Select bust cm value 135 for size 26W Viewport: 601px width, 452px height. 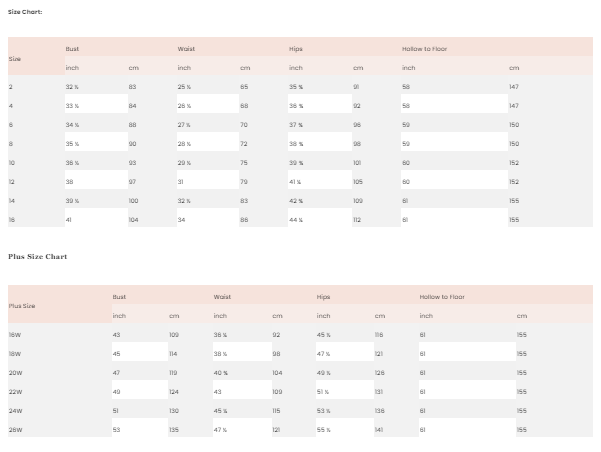coord(174,429)
